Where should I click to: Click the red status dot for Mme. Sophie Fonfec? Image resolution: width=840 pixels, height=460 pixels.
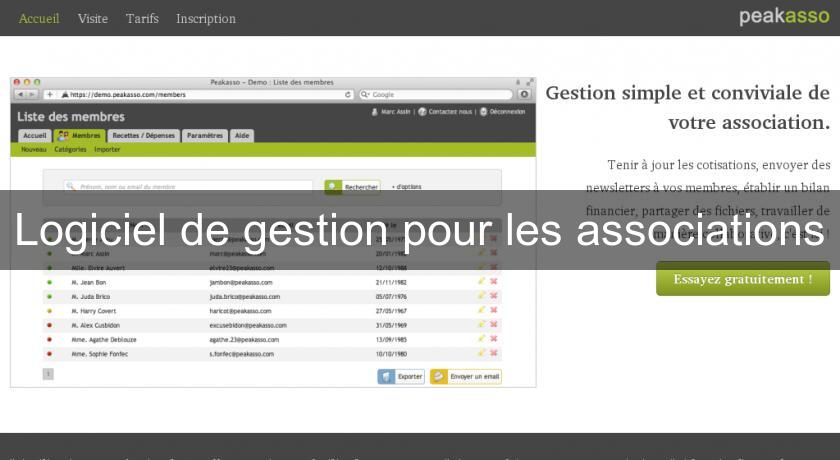pos(50,354)
